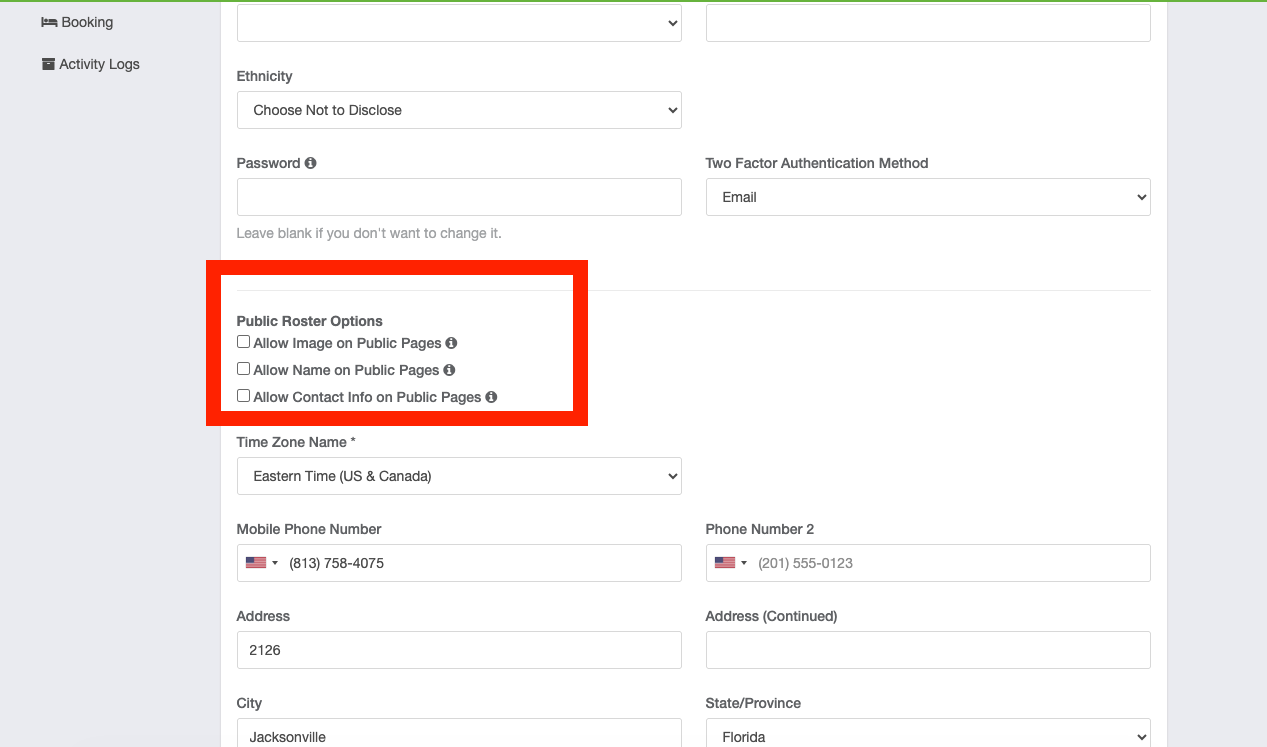Viewport: 1267px width, 747px height.
Task: Open the Ethnicity dropdown
Action: click(x=459, y=110)
